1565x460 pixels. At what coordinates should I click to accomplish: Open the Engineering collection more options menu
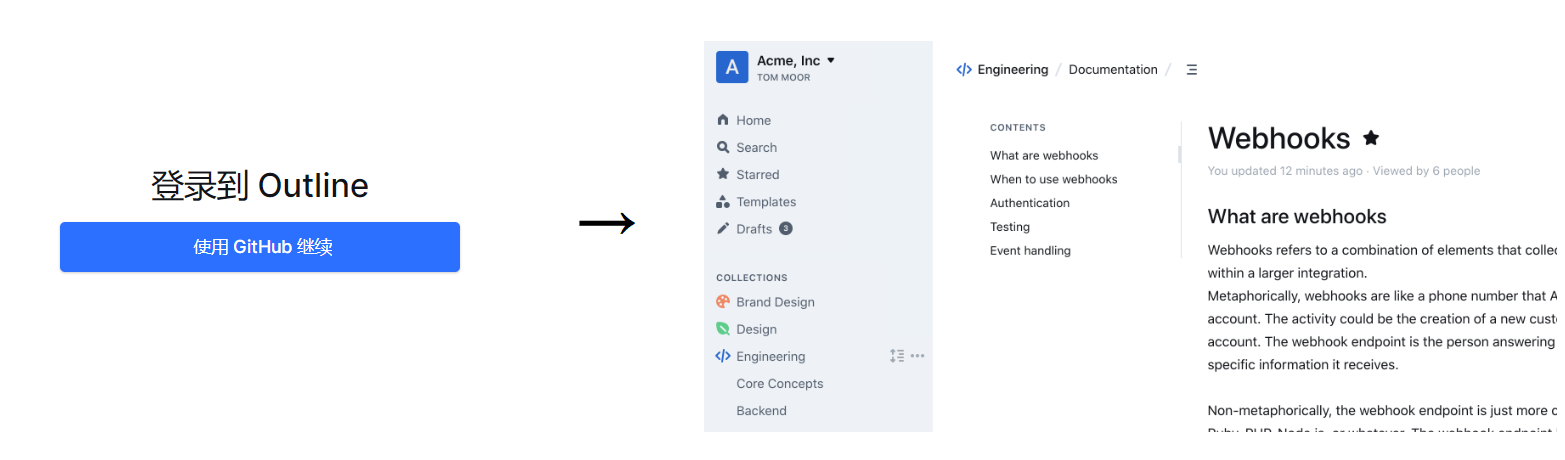[917, 356]
